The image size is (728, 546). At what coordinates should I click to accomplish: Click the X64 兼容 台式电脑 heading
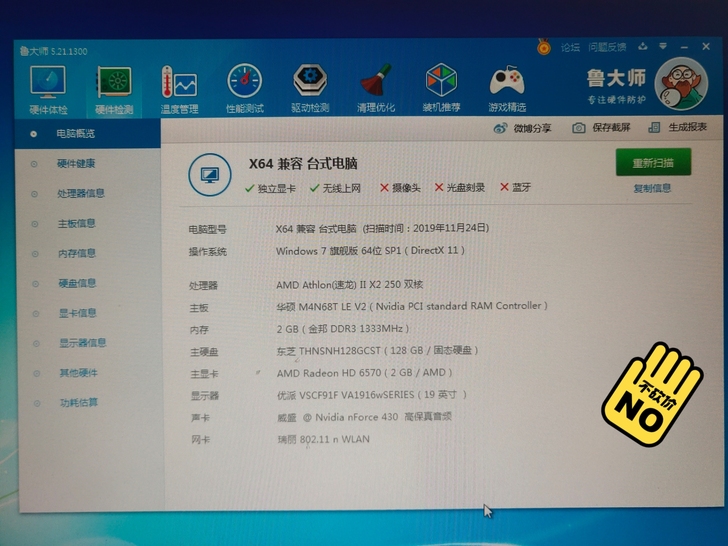point(303,163)
